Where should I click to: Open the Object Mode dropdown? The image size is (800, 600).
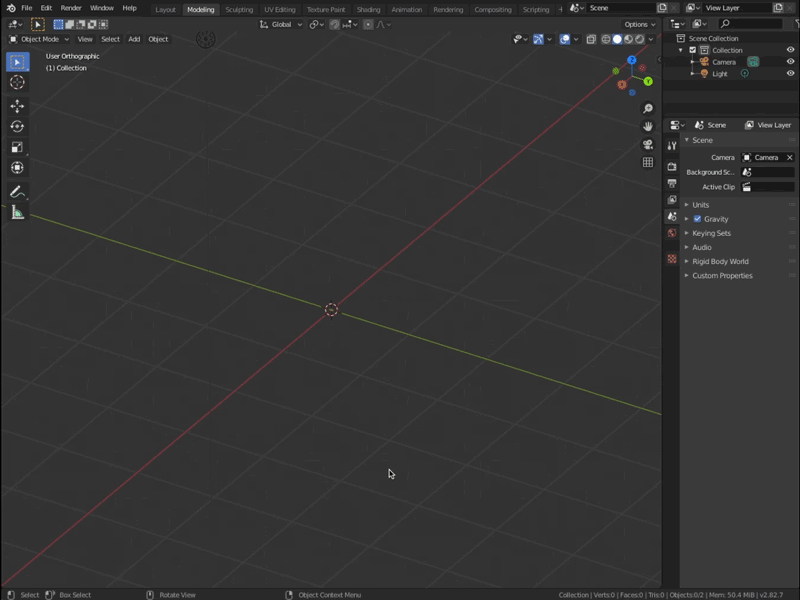[39, 39]
